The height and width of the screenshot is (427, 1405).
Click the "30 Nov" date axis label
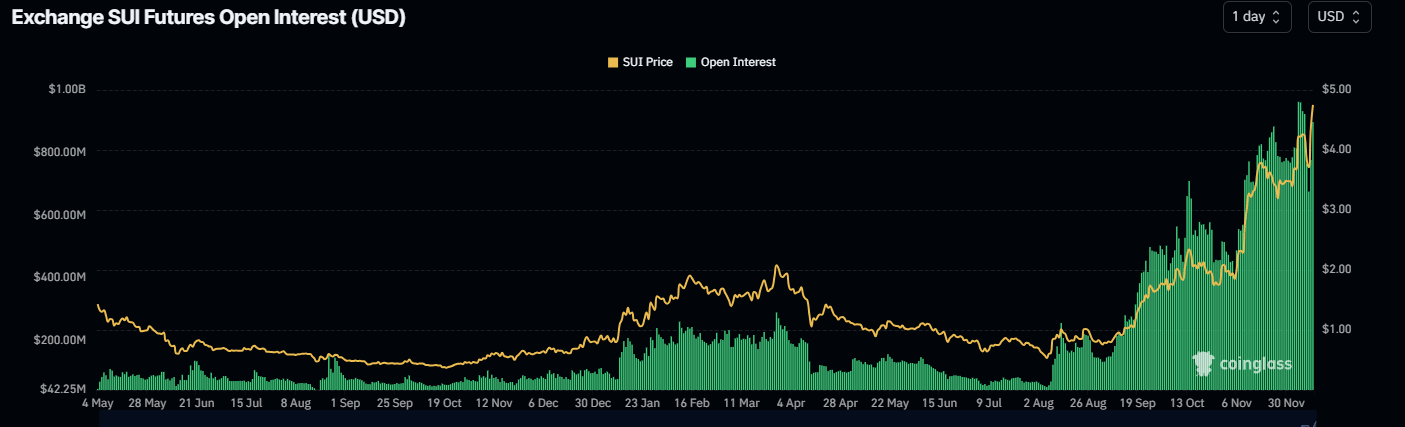1289,404
